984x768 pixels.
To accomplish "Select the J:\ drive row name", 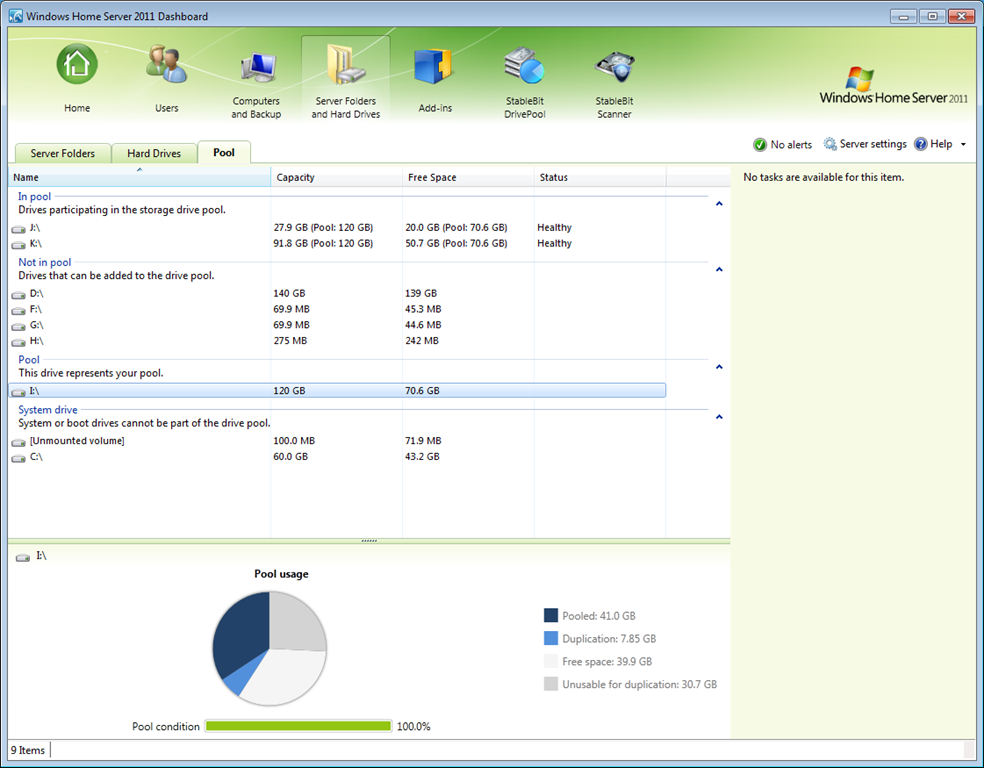I will (35, 228).
